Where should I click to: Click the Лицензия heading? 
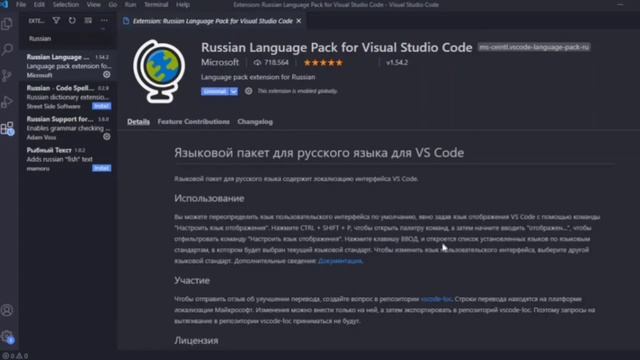tap(196, 340)
